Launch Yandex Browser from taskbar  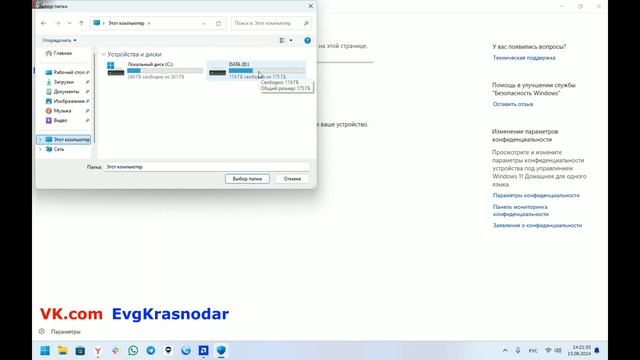click(x=98, y=351)
